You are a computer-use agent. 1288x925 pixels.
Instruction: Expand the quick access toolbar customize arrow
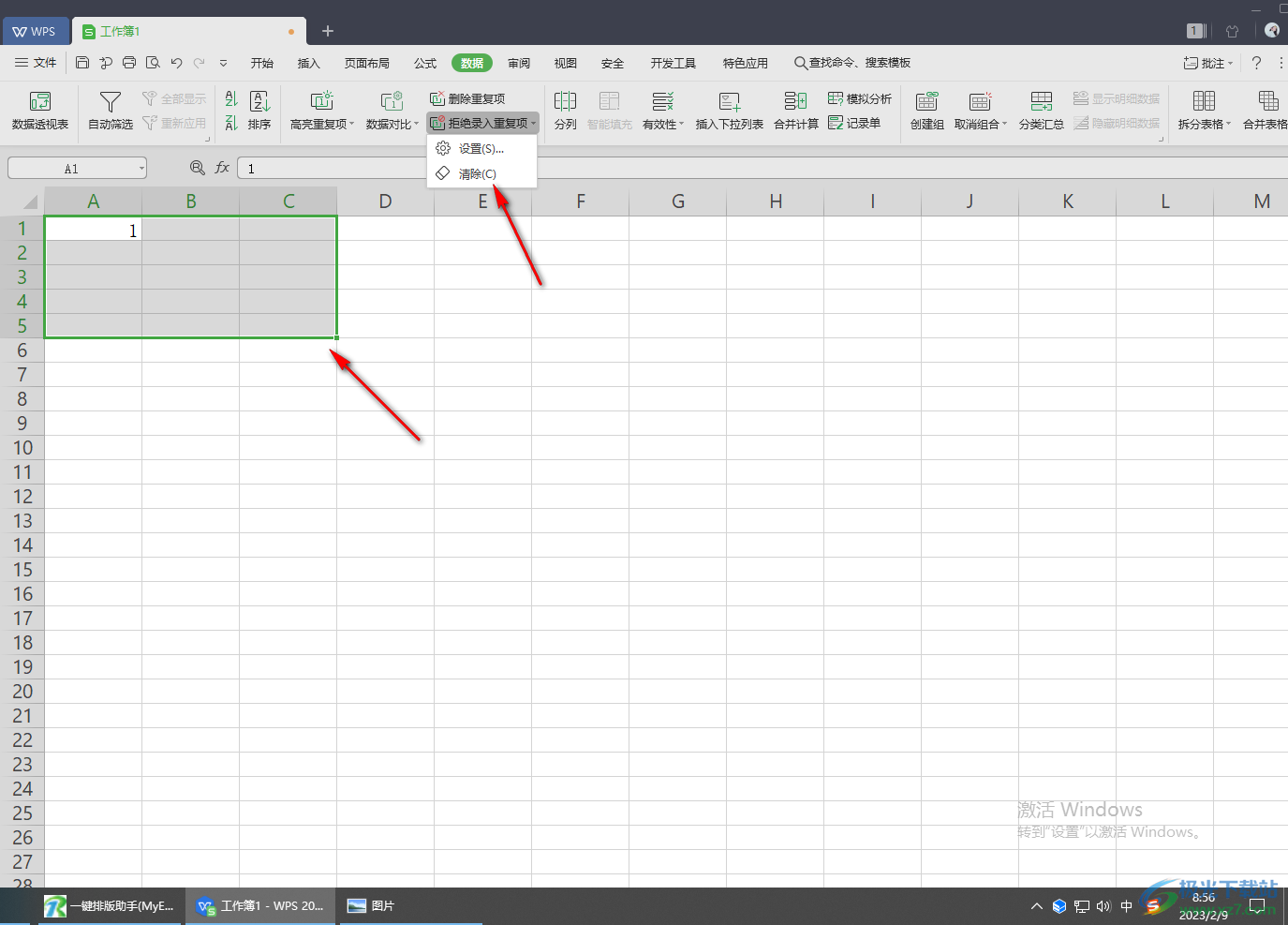click(x=223, y=63)
